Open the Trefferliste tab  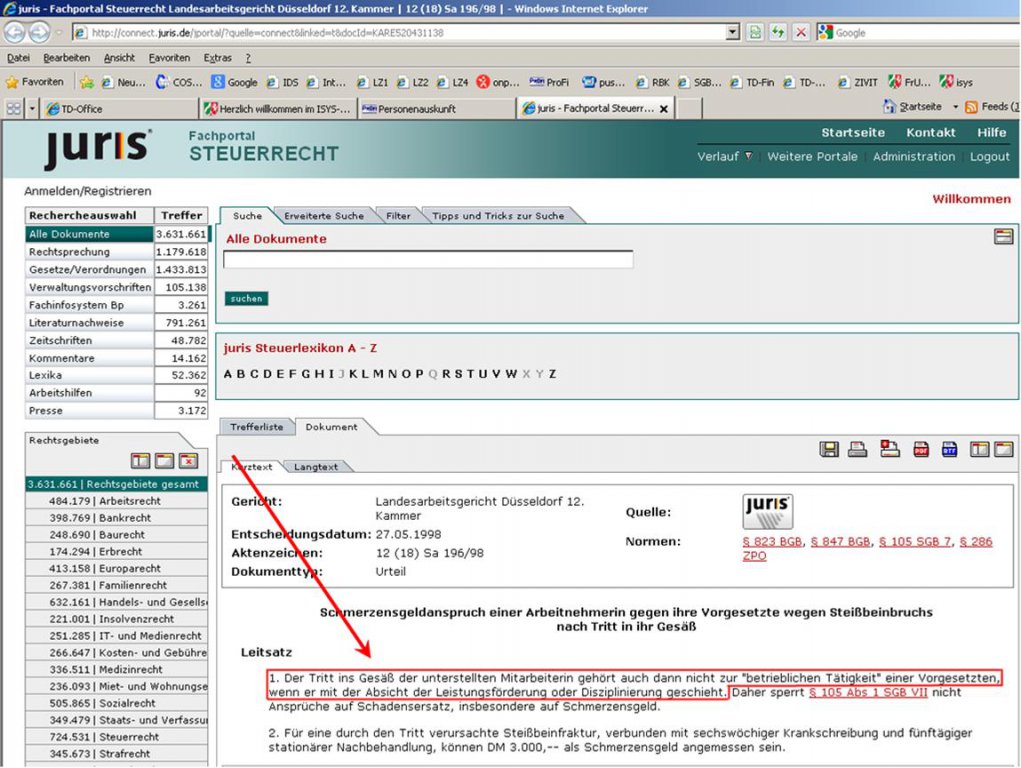(257, 427)
